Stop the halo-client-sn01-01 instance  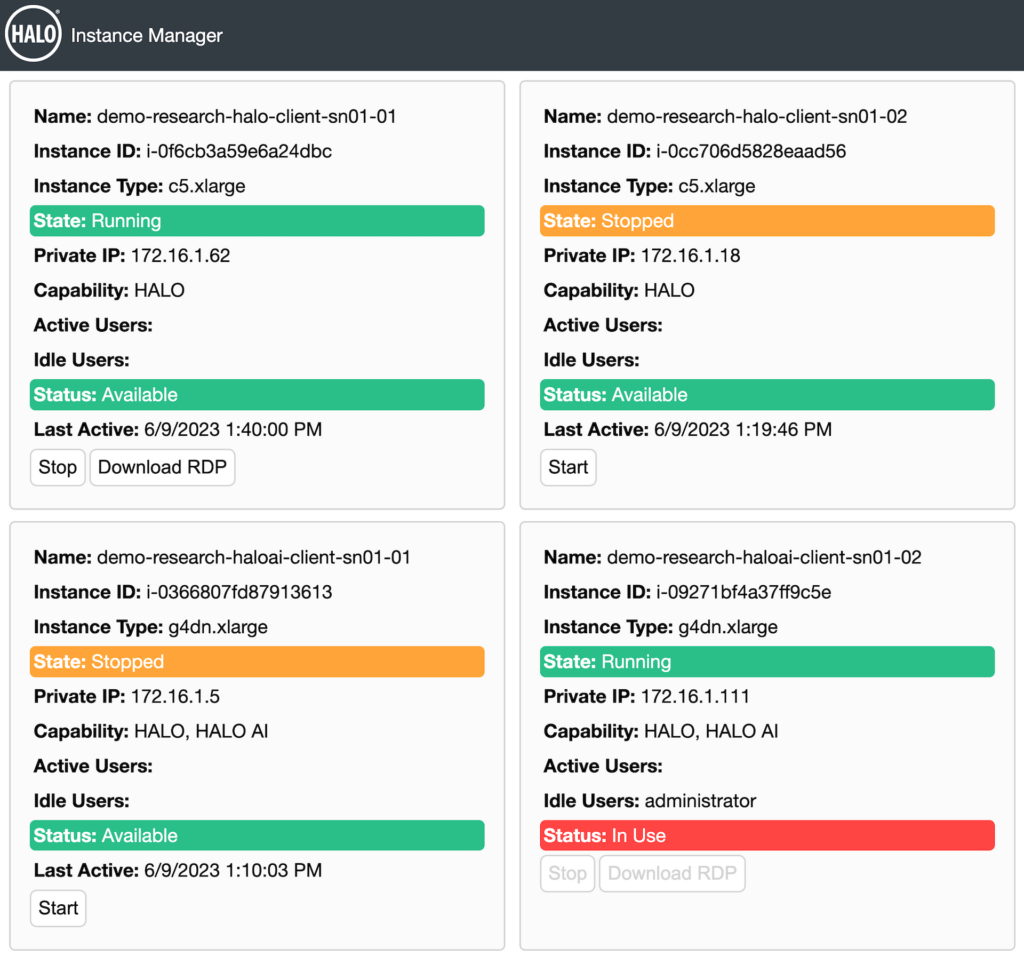point(57,468)
